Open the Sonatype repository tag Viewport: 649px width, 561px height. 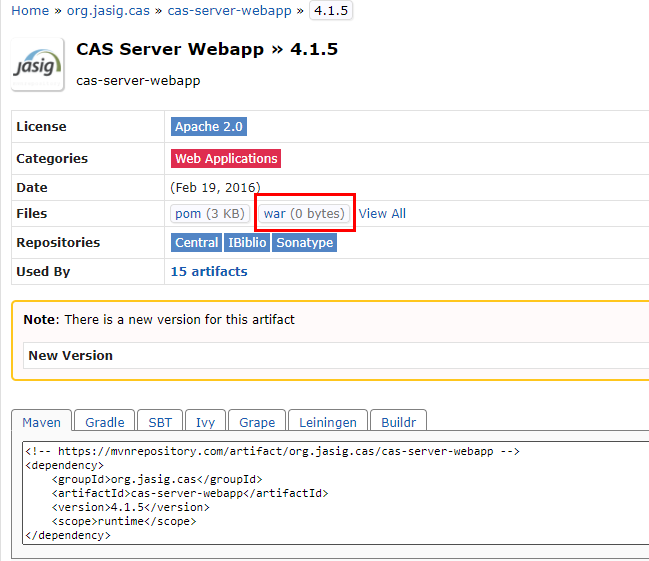(305, 243)
